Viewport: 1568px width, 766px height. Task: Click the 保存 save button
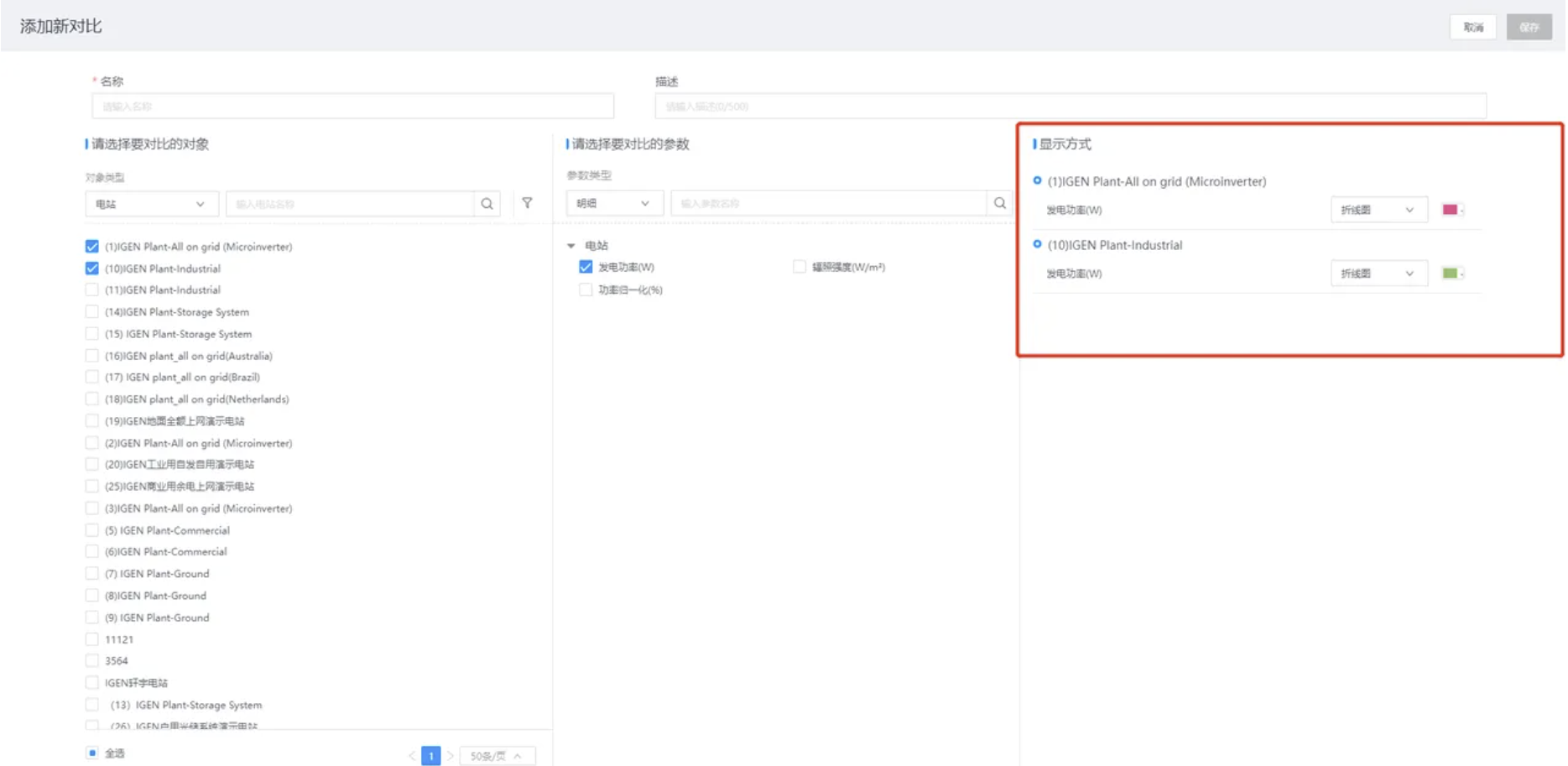coord(1529,27)
